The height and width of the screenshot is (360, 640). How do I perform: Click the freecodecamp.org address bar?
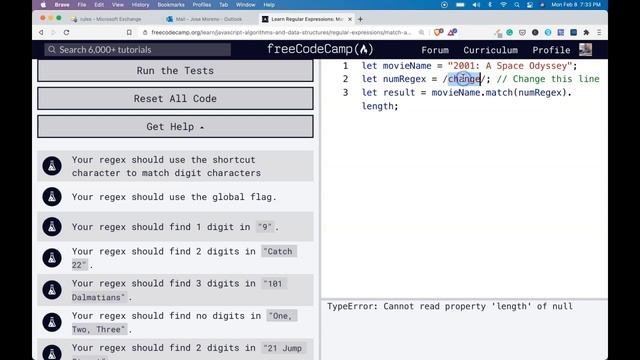tap(281, 32)
